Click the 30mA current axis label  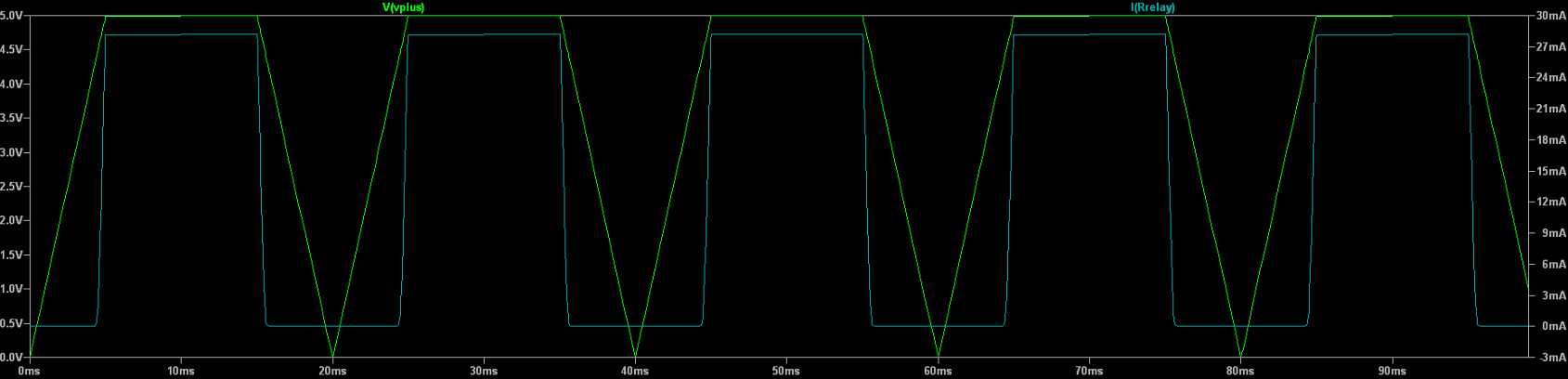coord(1551,16)
